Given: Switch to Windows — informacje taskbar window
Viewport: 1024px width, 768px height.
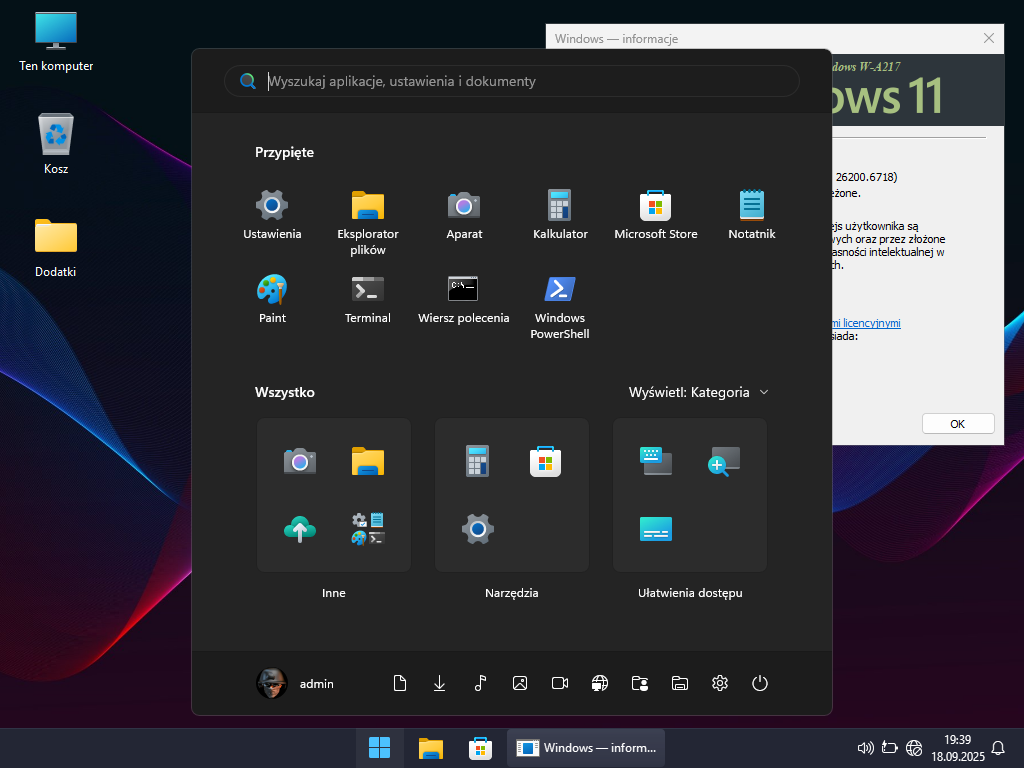Looking at the screenshot, I should coord(587,747).
